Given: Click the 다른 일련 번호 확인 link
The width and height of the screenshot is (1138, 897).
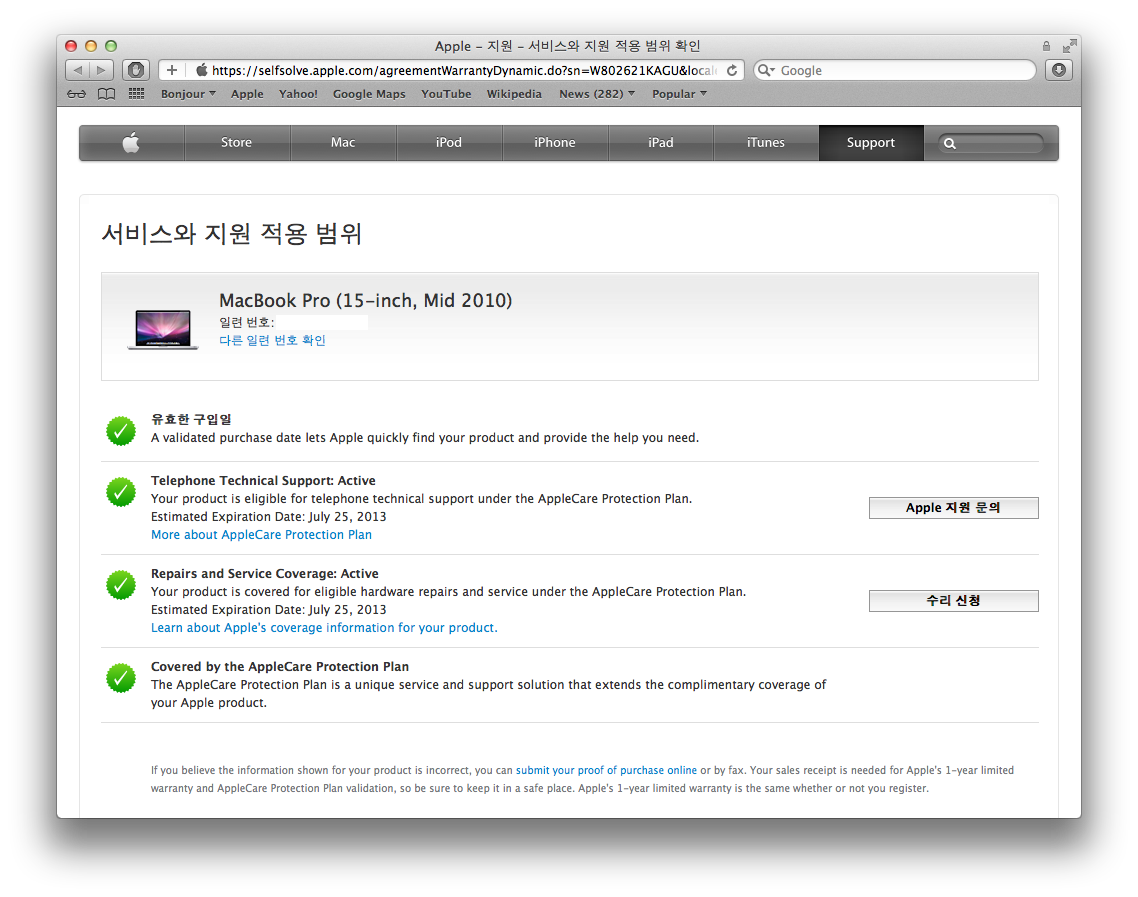Looking at the screenshot, I should (272, 340).
